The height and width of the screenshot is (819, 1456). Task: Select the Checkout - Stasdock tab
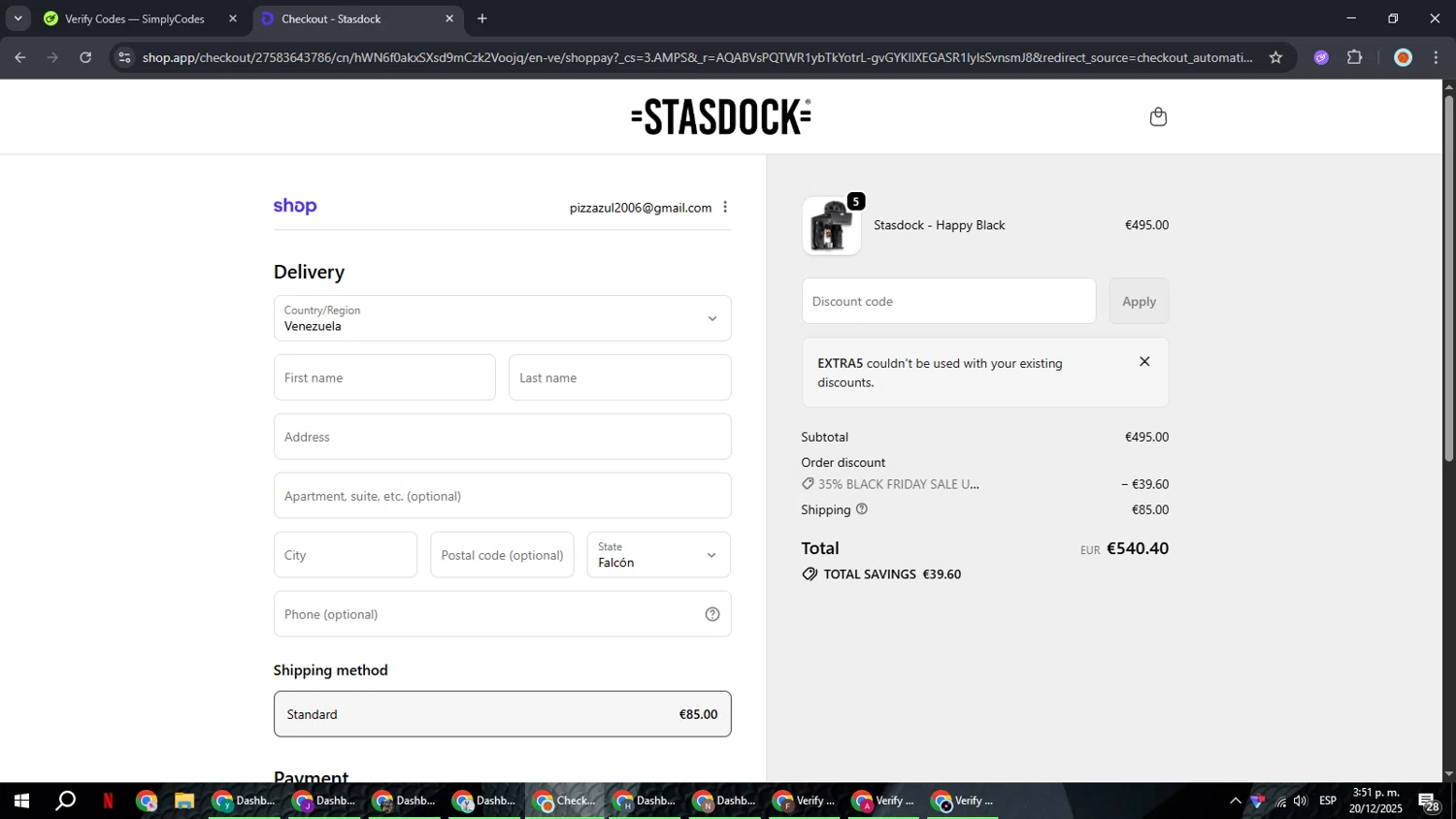point(358,18)
